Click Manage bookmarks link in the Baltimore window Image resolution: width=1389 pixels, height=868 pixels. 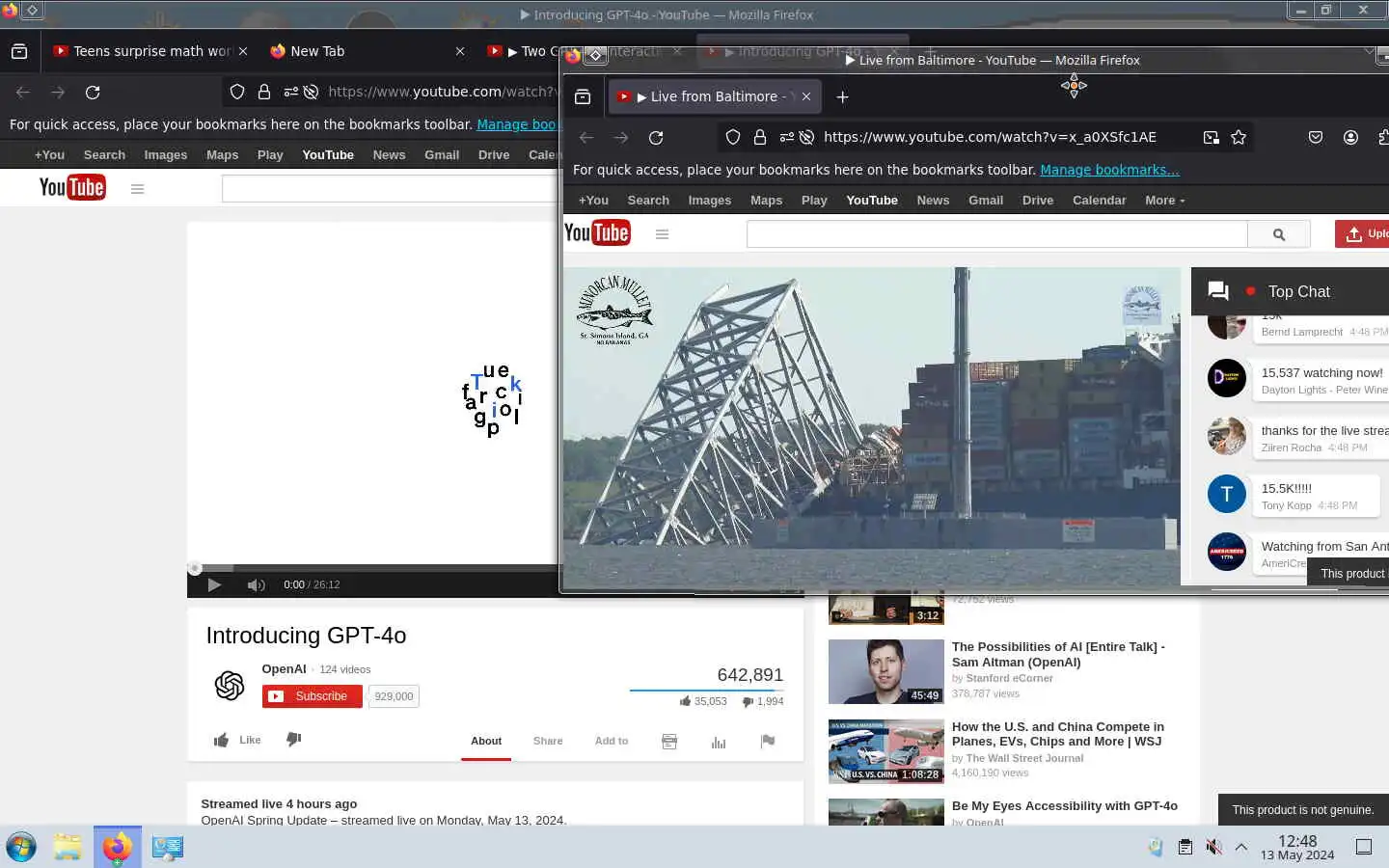tap(1109, 170)
